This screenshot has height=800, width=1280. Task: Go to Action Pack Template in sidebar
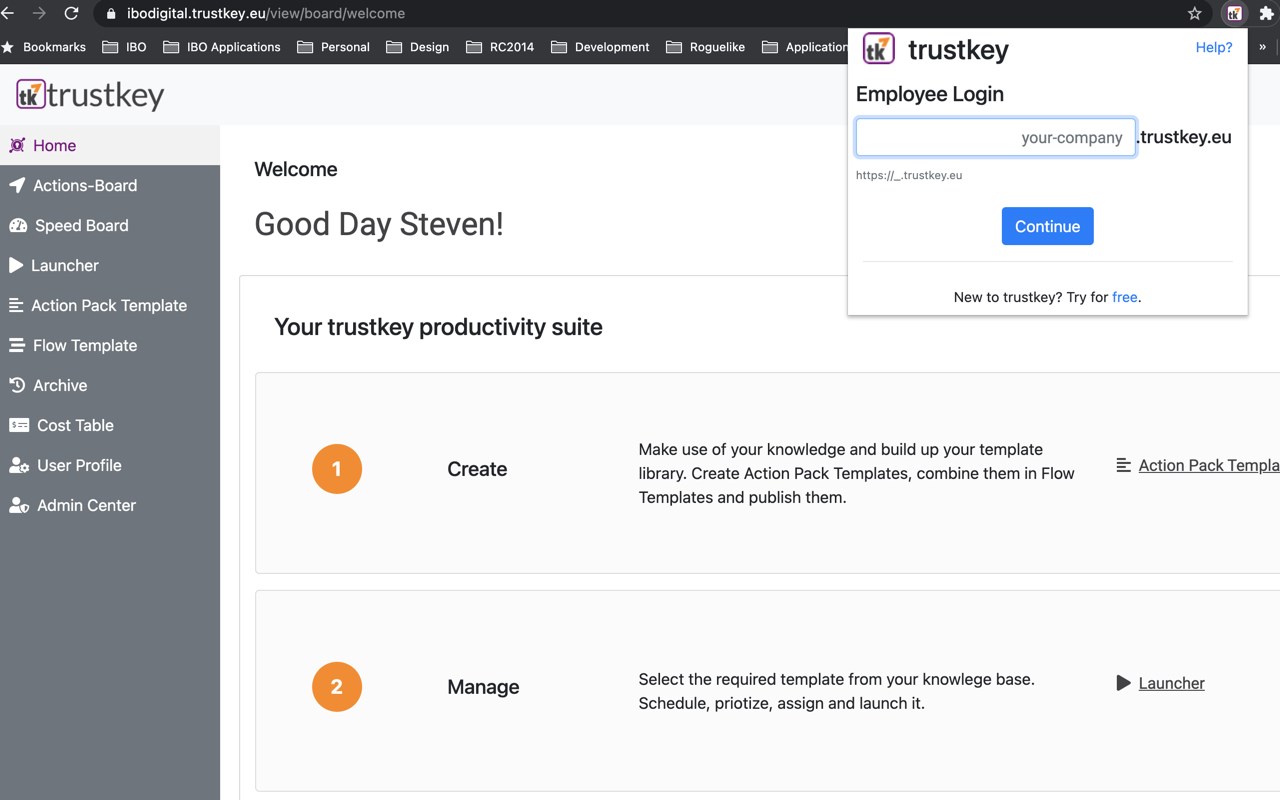click(x=110, y=305)
